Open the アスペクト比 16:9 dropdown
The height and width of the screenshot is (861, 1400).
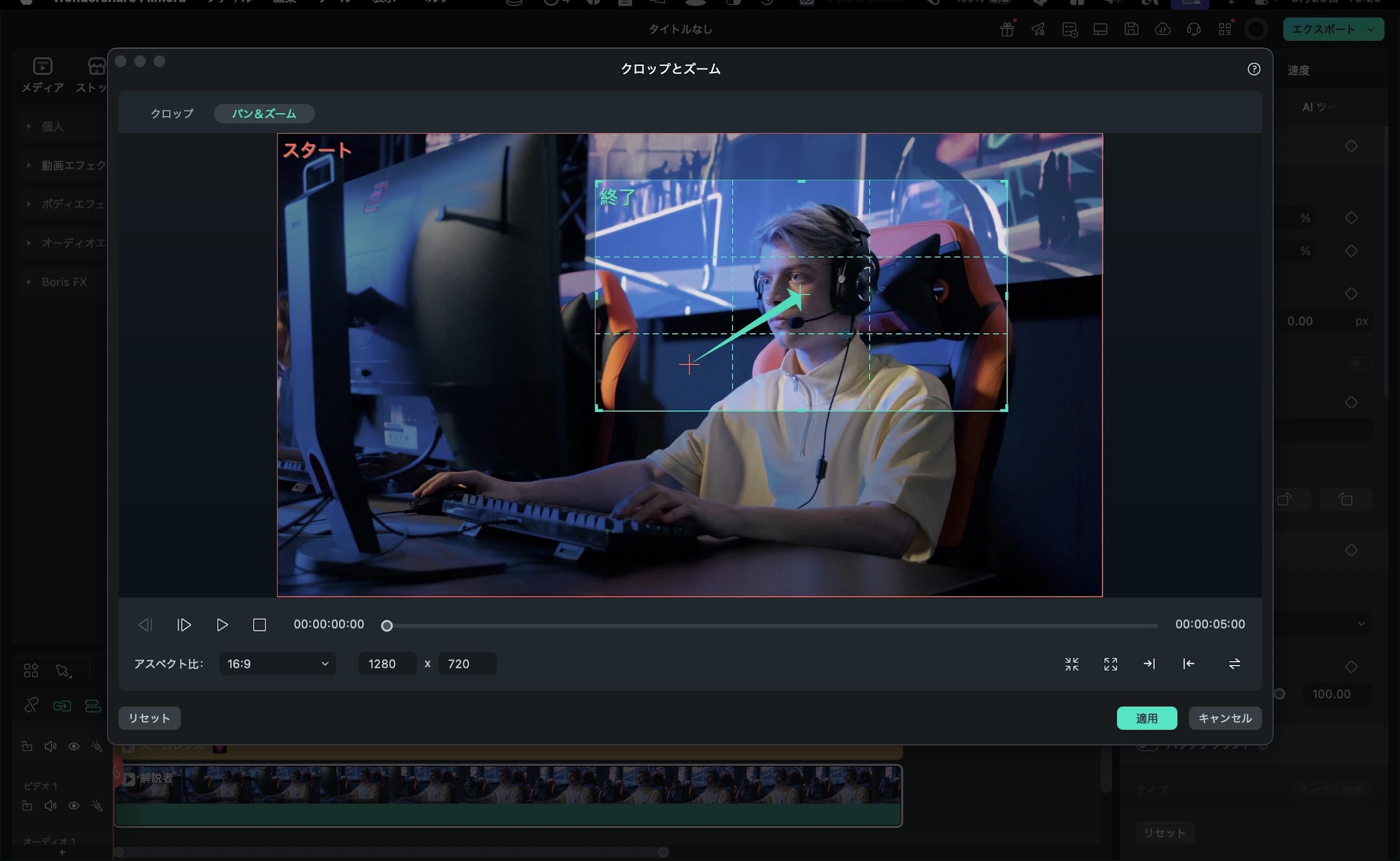278,664
